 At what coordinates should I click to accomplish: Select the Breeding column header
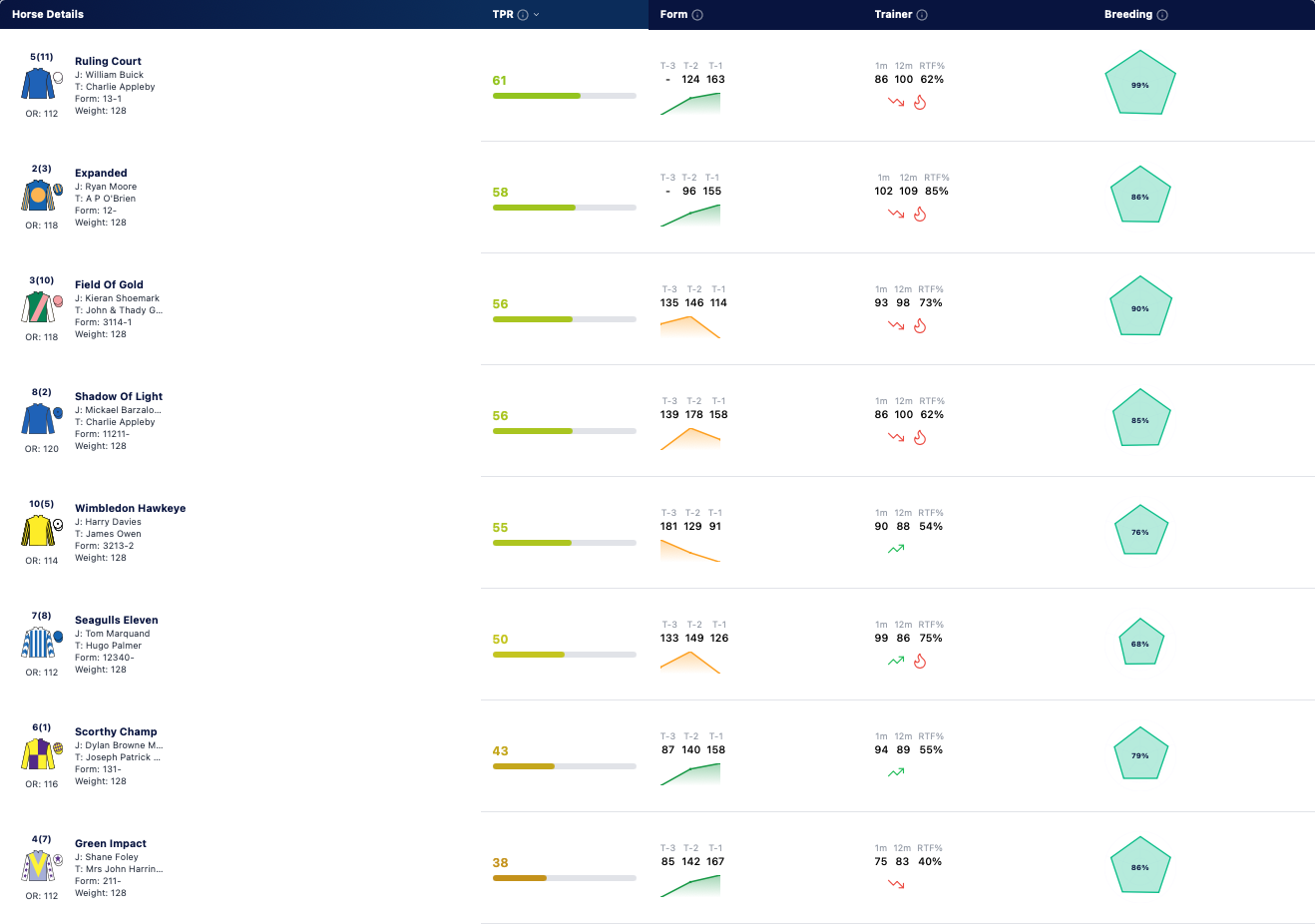[1128, 15]
